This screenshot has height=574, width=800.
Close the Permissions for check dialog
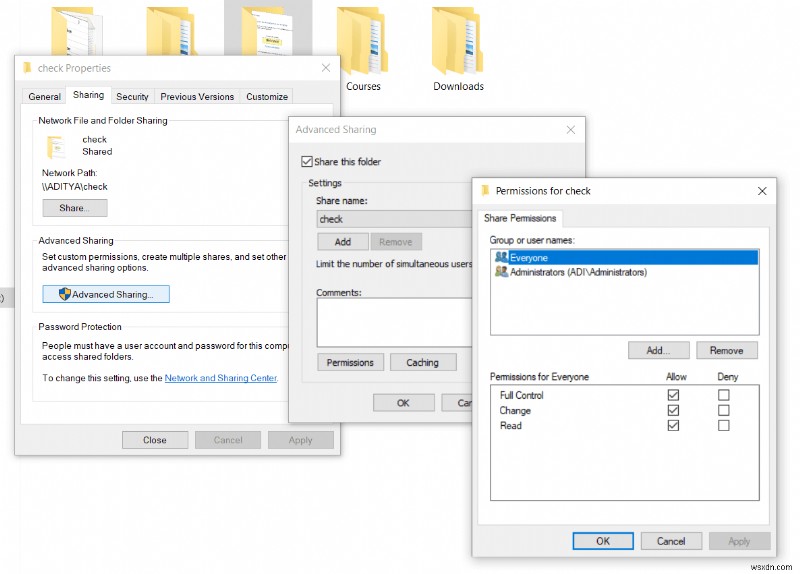(762, 191)
